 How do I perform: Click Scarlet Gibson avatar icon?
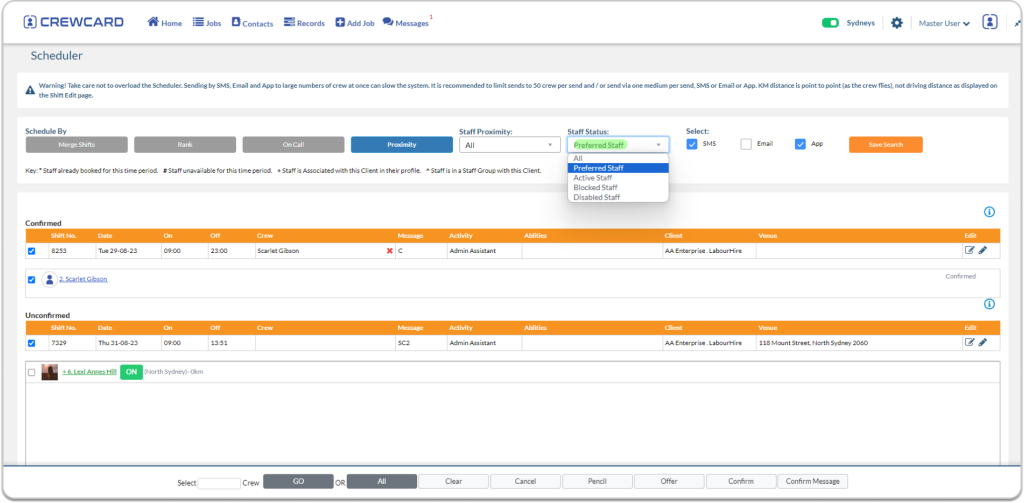point(48,279)
